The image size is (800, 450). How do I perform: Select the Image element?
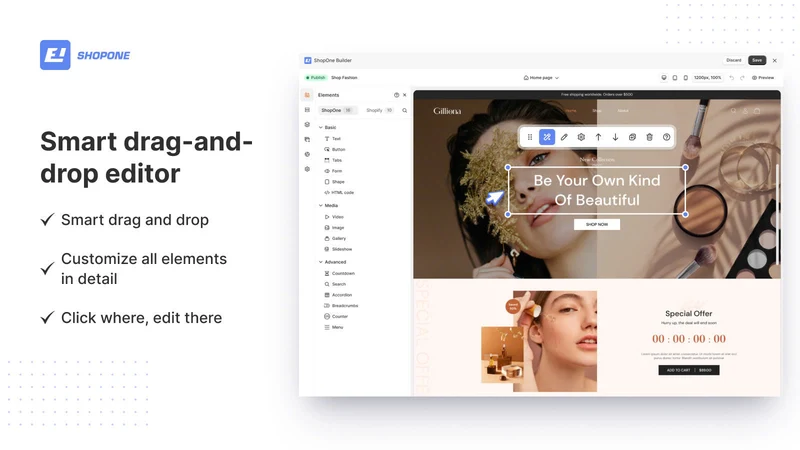coord(335,228)
